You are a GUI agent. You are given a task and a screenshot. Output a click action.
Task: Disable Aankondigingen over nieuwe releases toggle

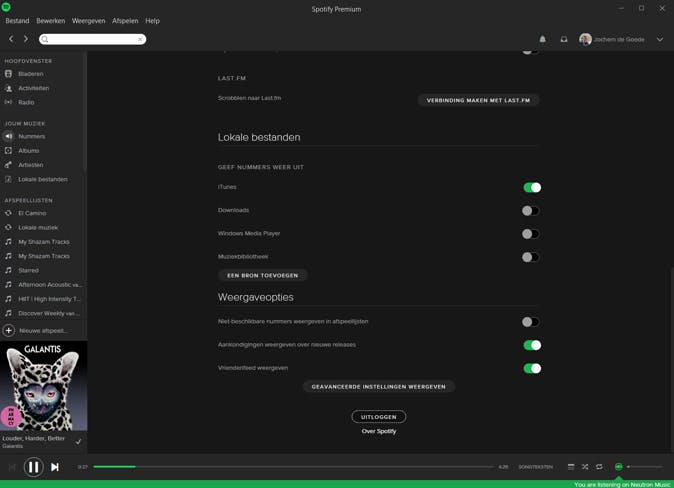tap(532, 345)
